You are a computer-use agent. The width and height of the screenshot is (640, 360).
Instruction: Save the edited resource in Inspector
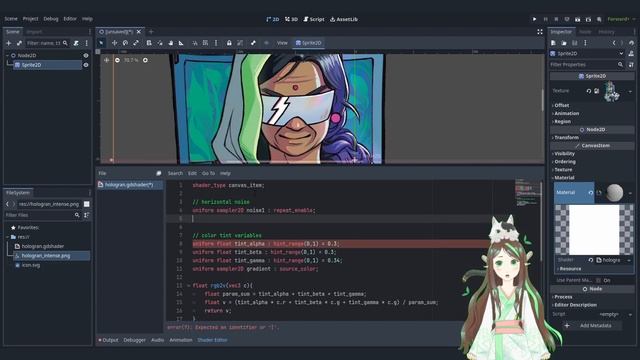574,43
